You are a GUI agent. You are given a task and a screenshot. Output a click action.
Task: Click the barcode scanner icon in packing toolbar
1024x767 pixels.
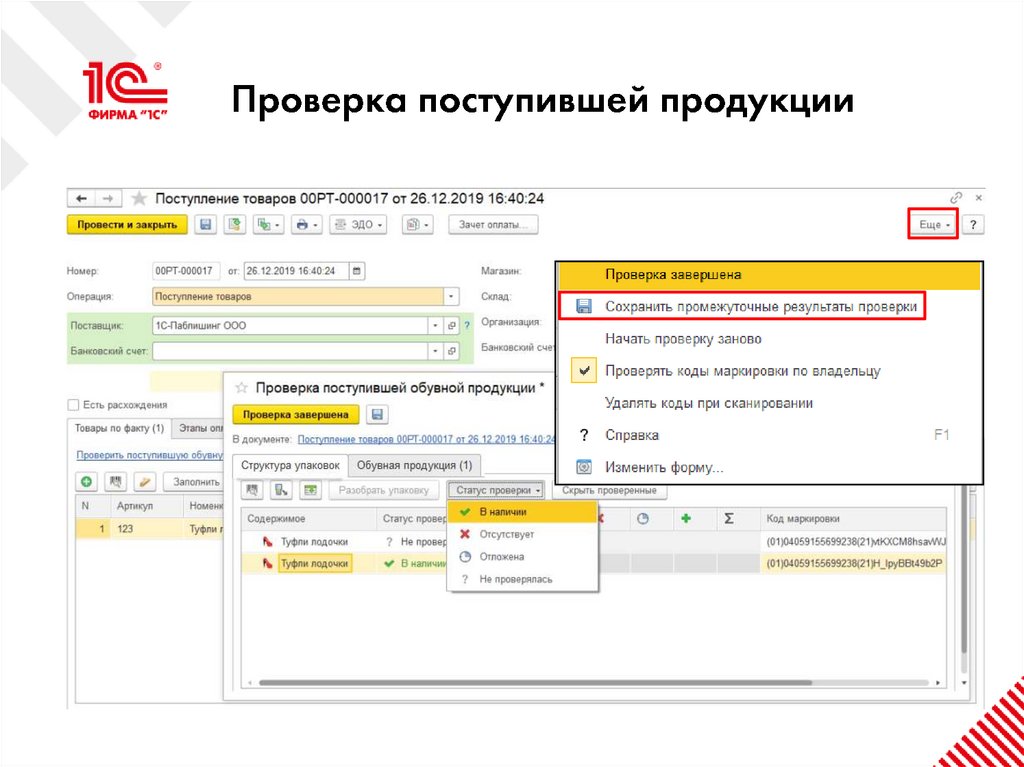click(x=252, y=490)
